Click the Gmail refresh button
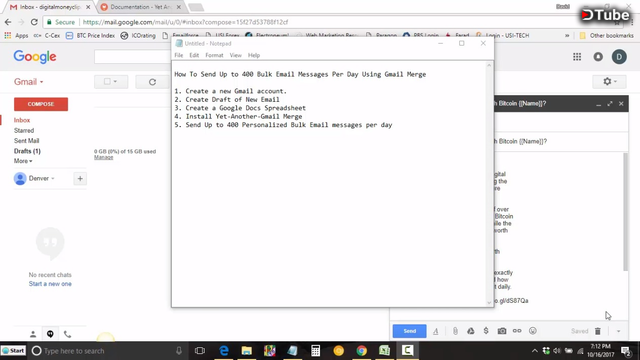 pos(152,82)
